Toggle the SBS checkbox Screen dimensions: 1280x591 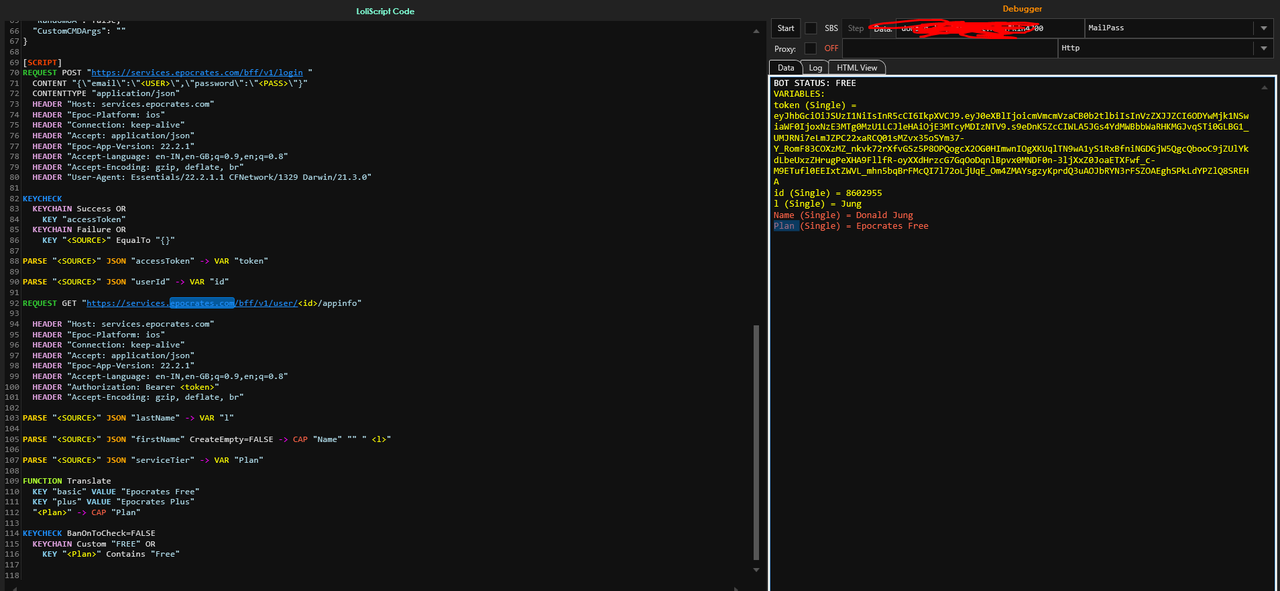click(811, 28)
